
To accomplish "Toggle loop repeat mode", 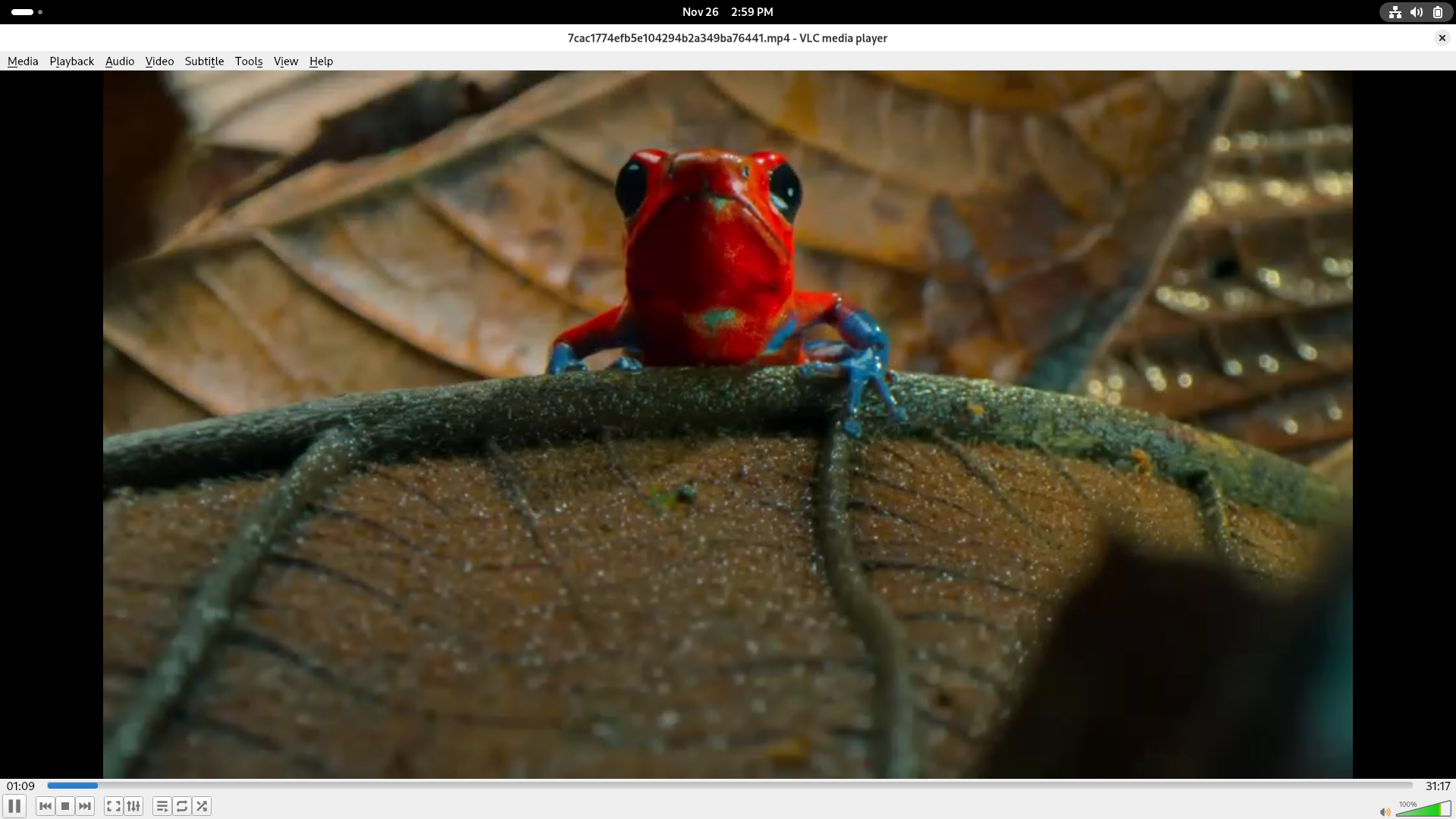I will (x=182, y=806).
